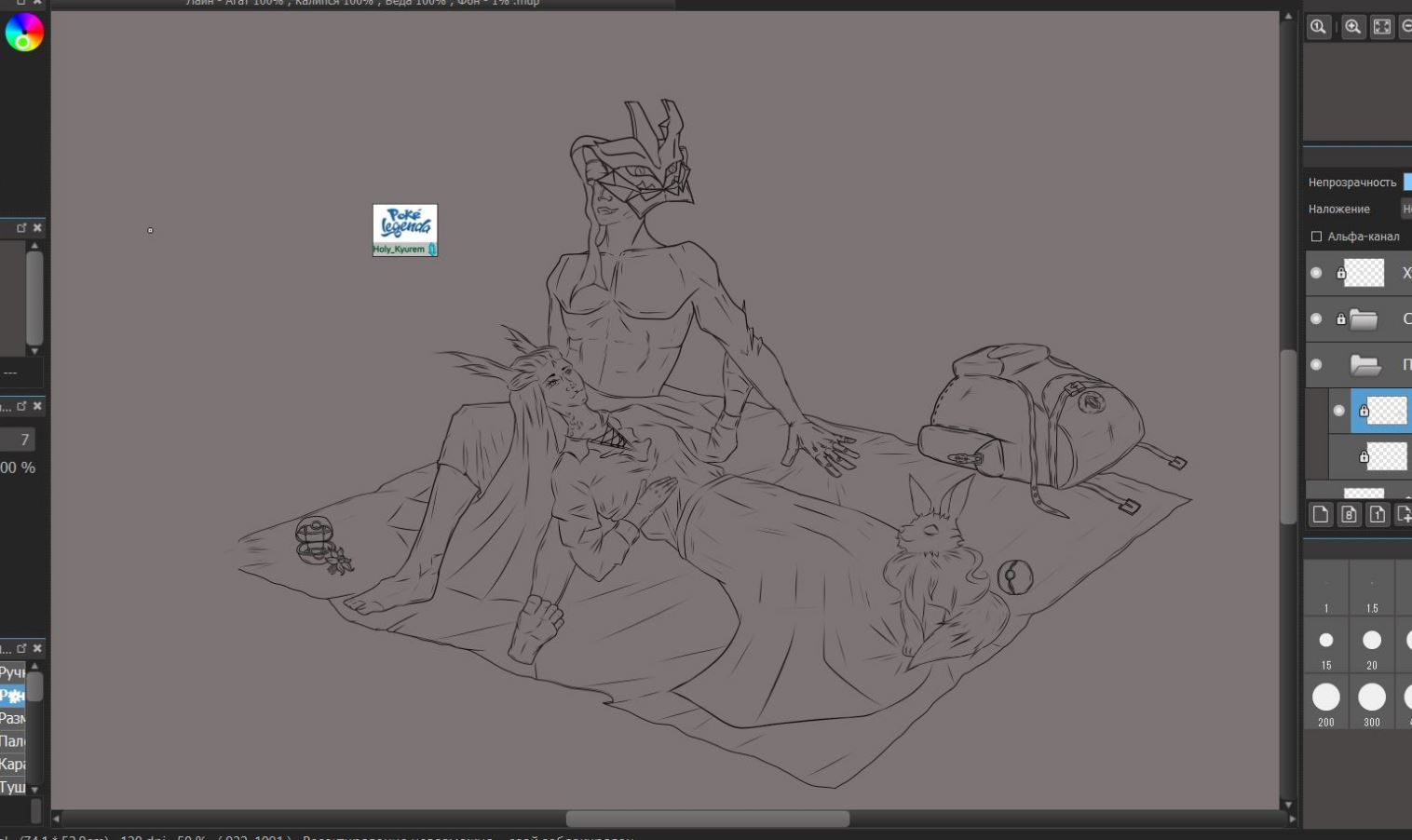Choose brush size preset 300
This screenshot has height=840, width=1412.
coord(1372,702)
